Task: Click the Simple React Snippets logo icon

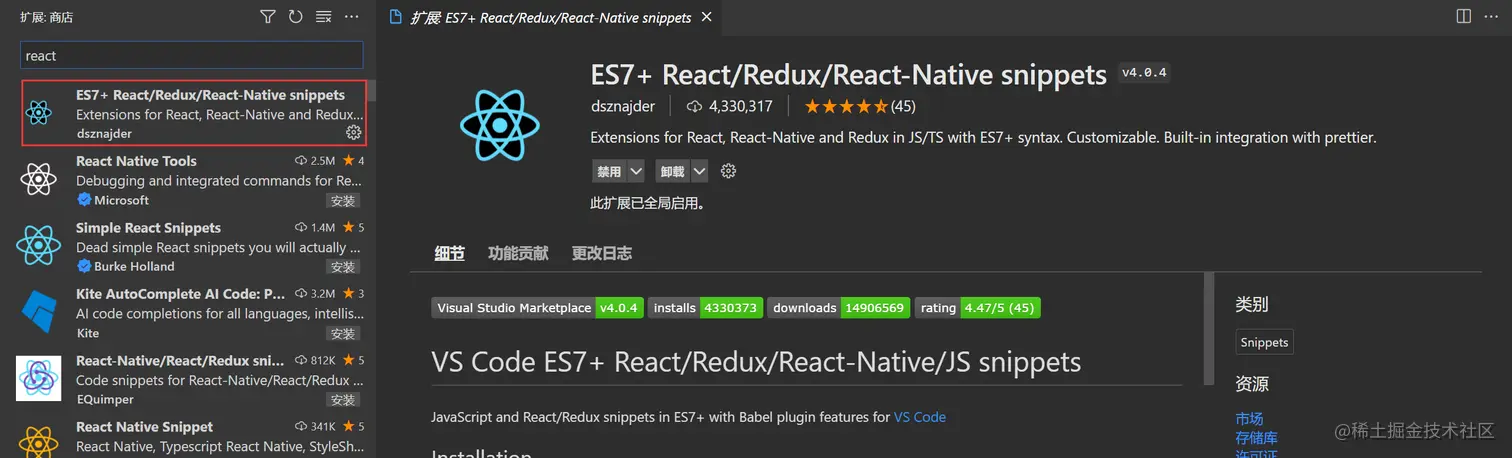Action: [x=38, y=245]
